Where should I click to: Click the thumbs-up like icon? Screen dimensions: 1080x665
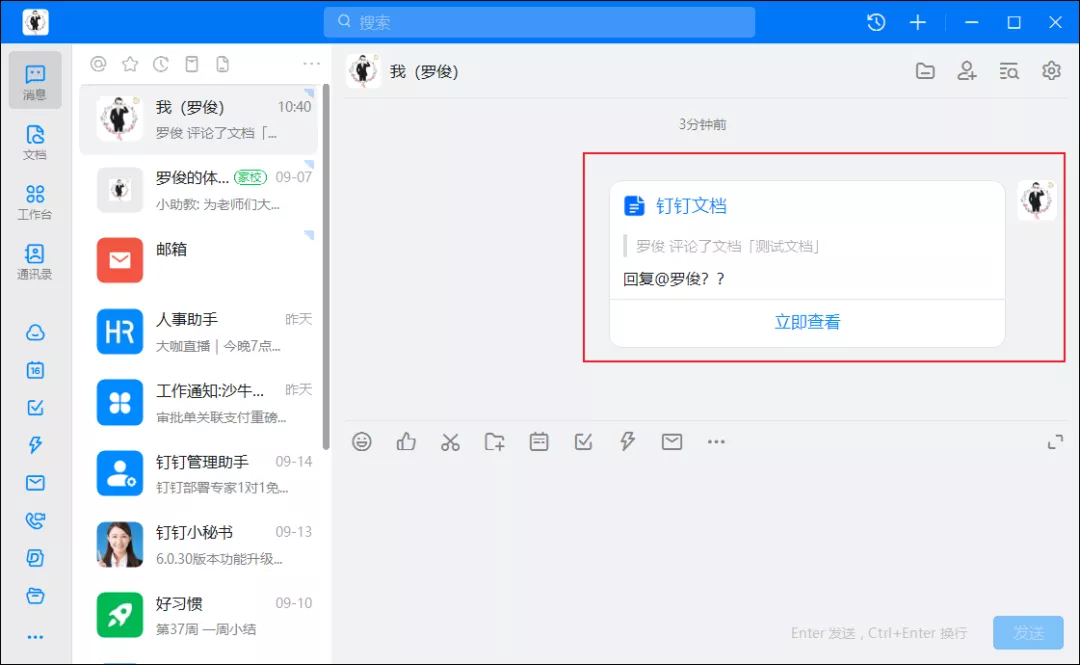click(406, 442)
